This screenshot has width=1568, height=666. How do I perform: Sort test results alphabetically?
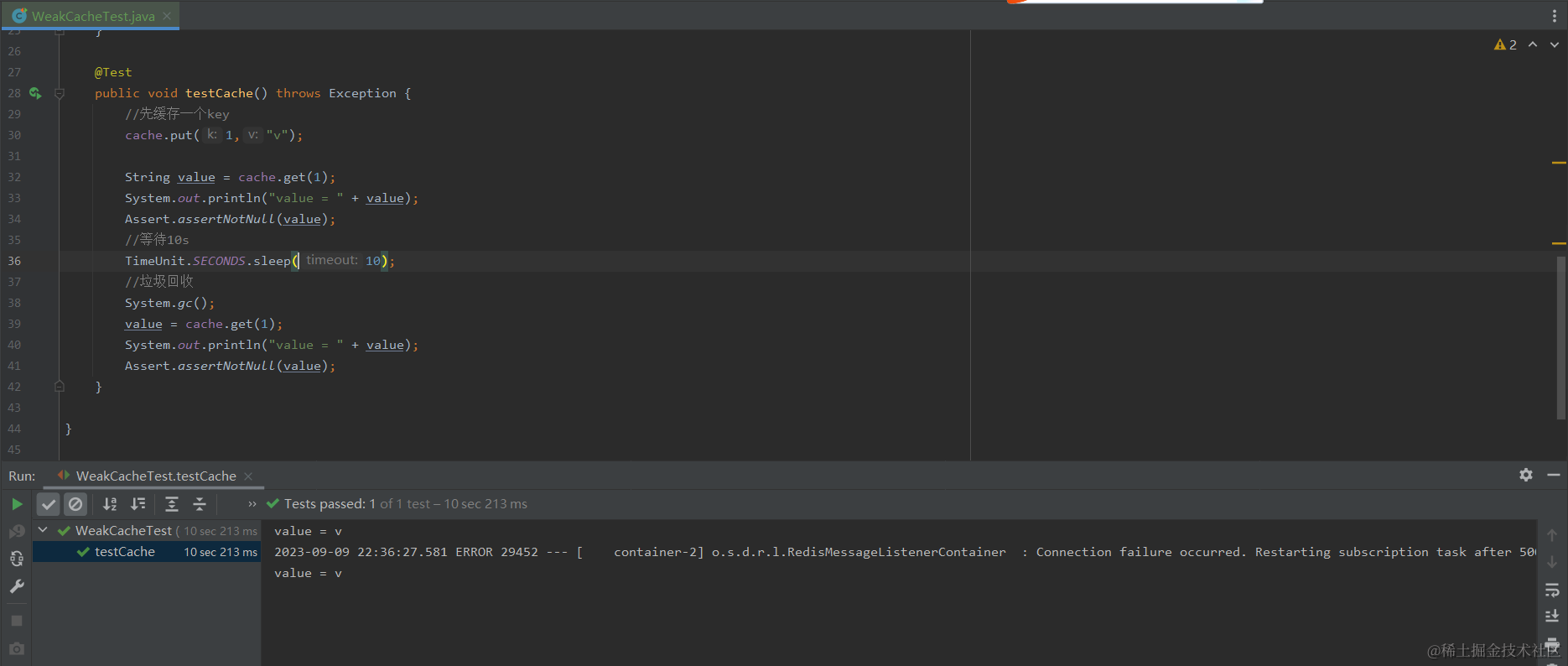click(x=110, y=504)
